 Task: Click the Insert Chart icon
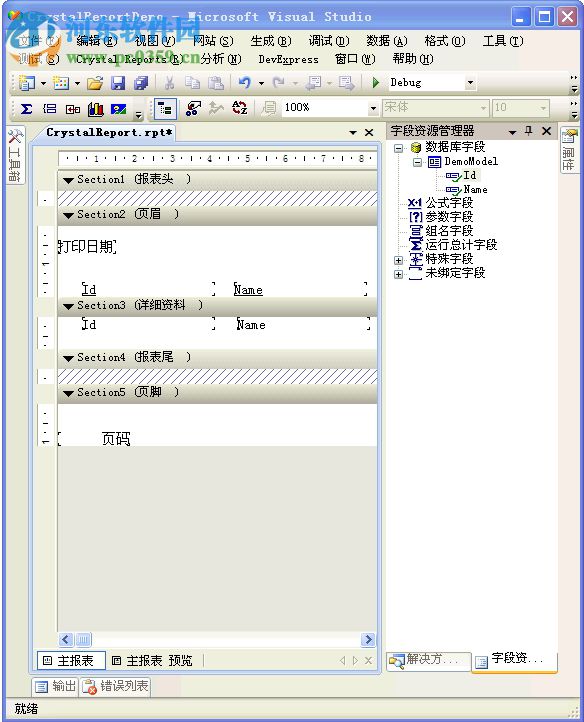[96, 109]
